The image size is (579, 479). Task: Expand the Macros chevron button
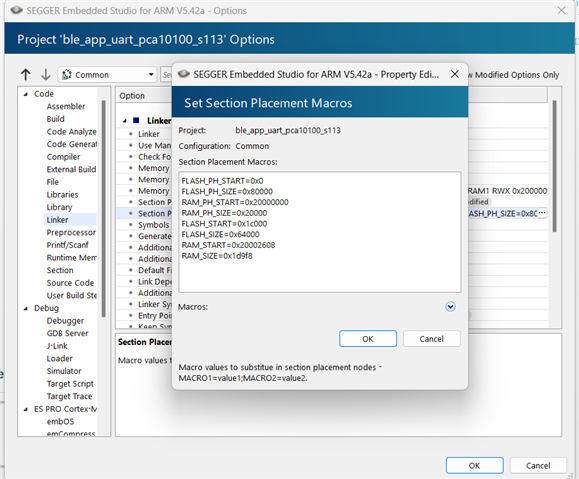(x=450, y=307)
